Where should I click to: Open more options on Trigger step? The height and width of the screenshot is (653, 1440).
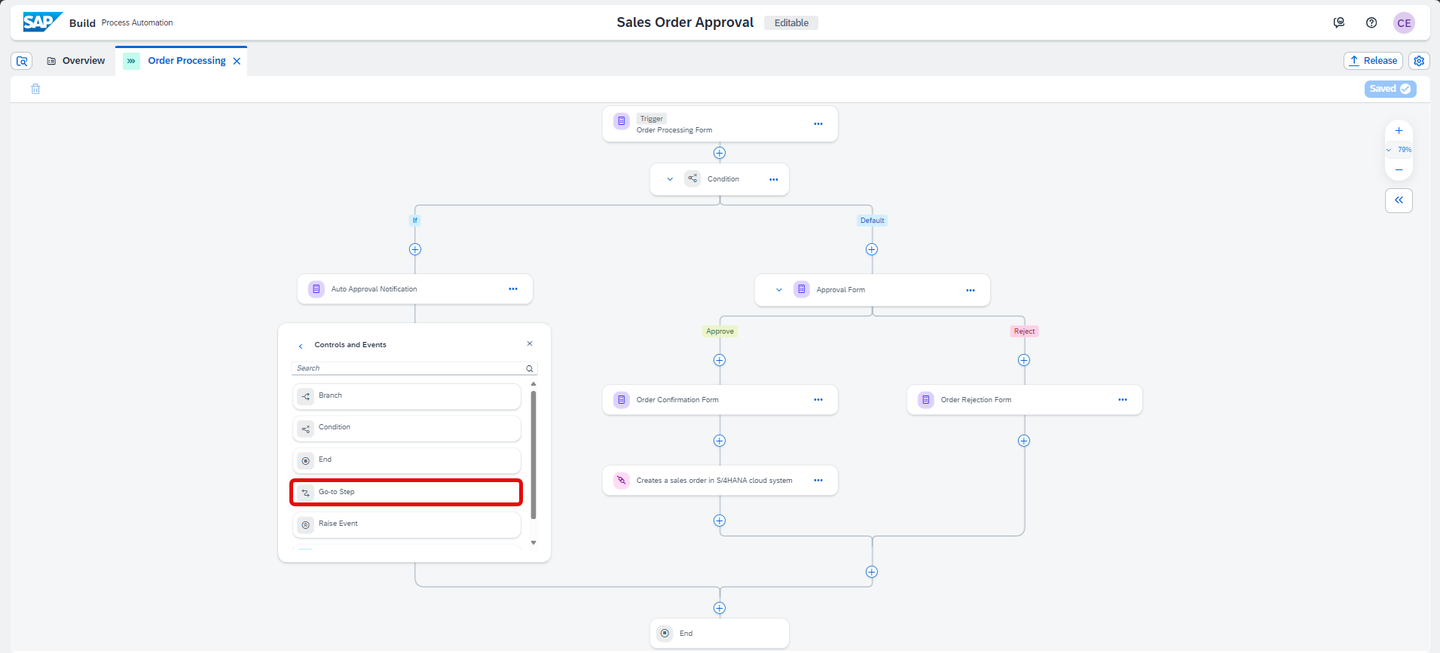click(818, 124)
